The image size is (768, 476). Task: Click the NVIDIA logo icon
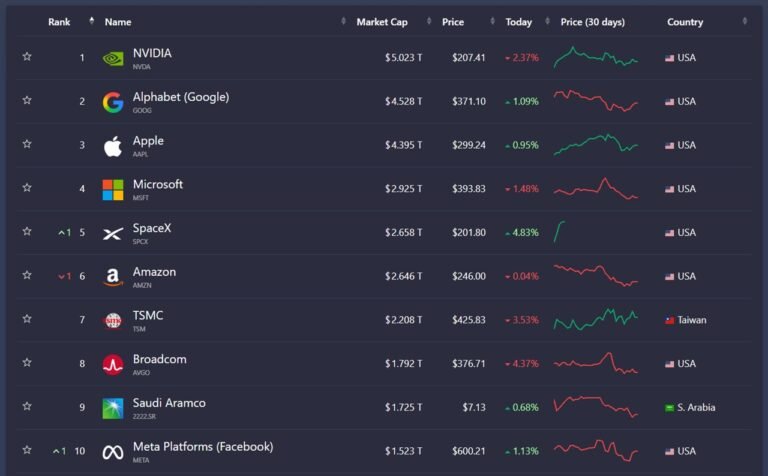[113, 59]
